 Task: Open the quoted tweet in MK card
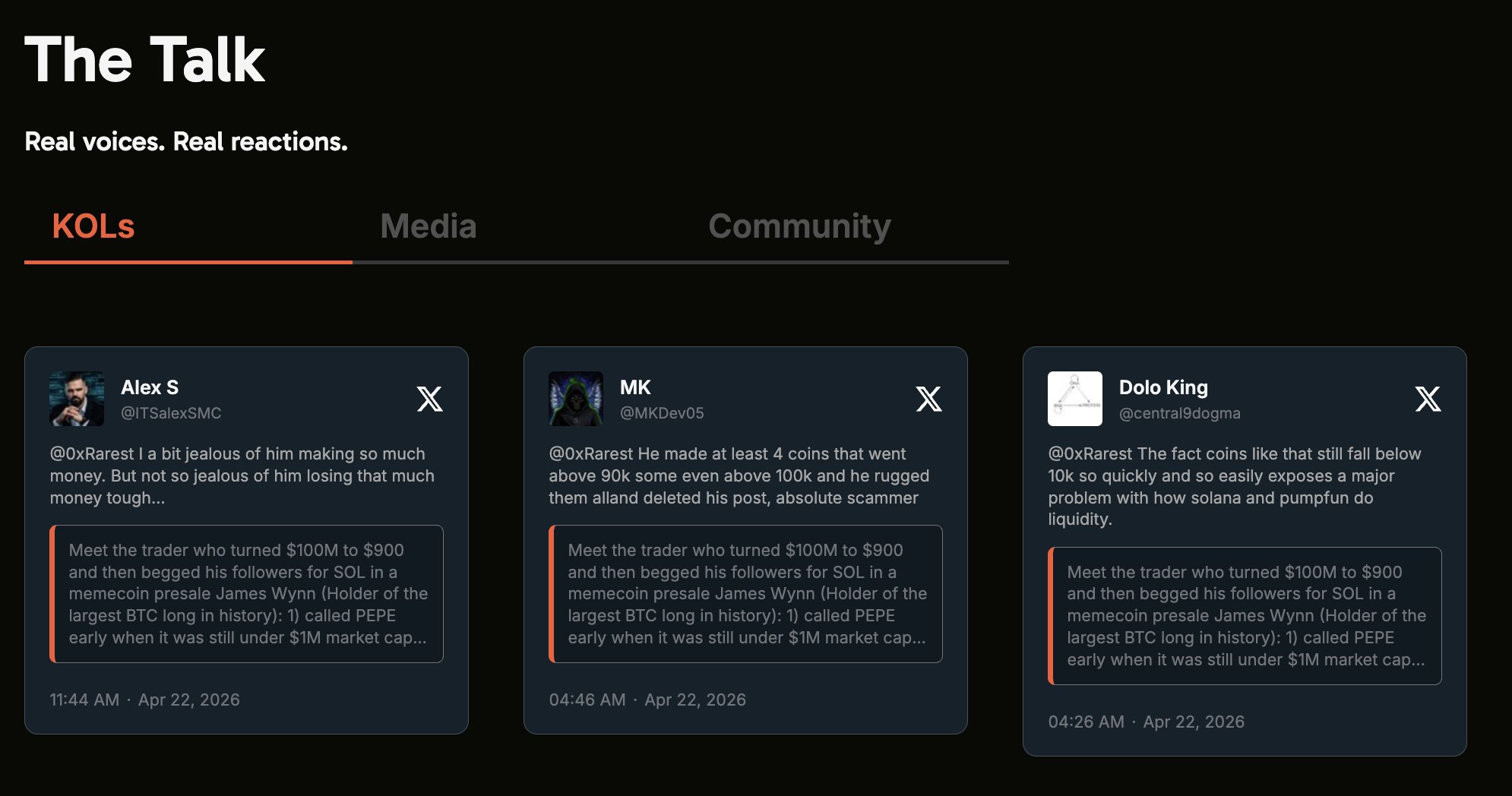[746, 594]
